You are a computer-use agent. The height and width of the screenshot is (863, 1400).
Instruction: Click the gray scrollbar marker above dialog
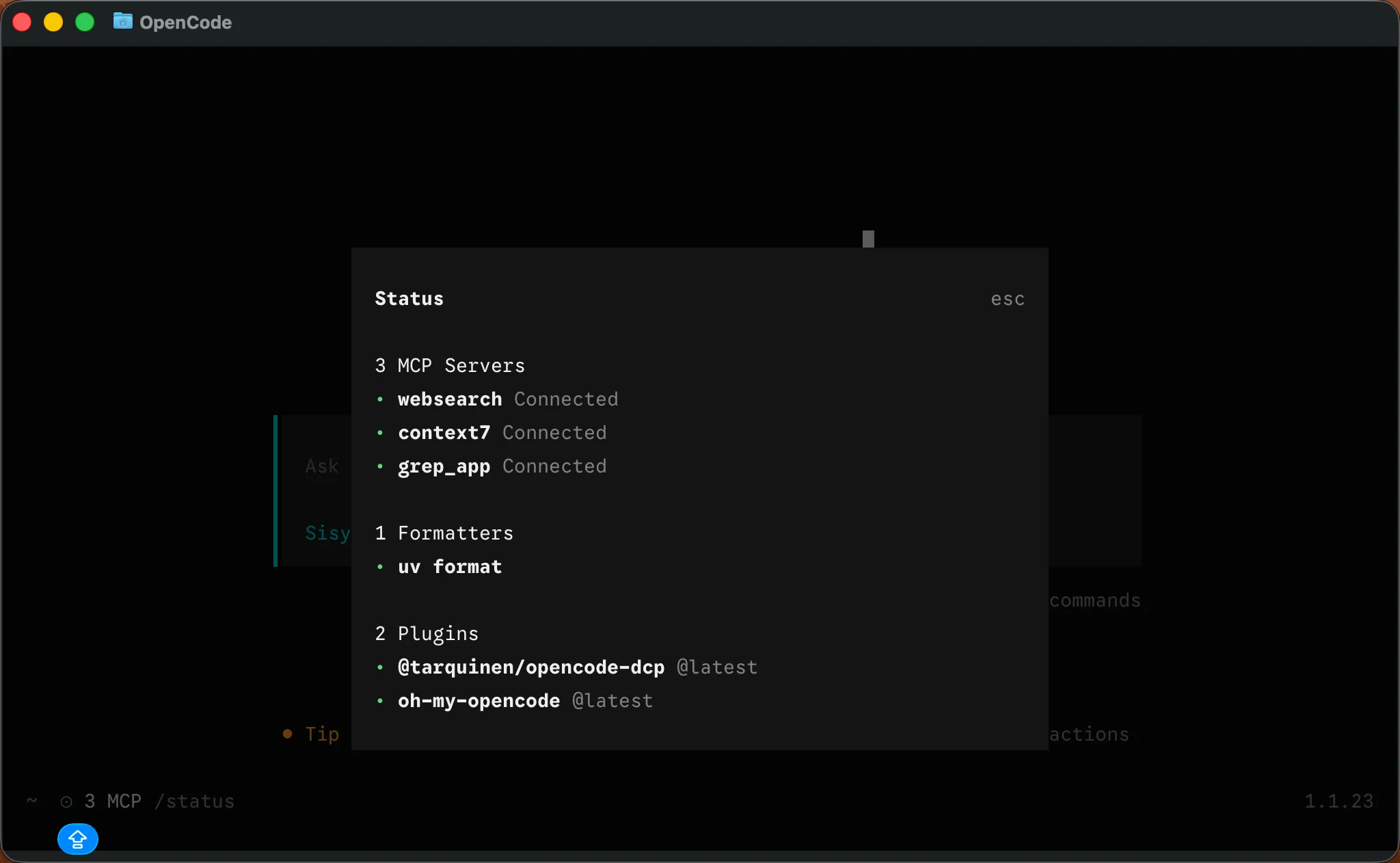[x=868, y=239]
